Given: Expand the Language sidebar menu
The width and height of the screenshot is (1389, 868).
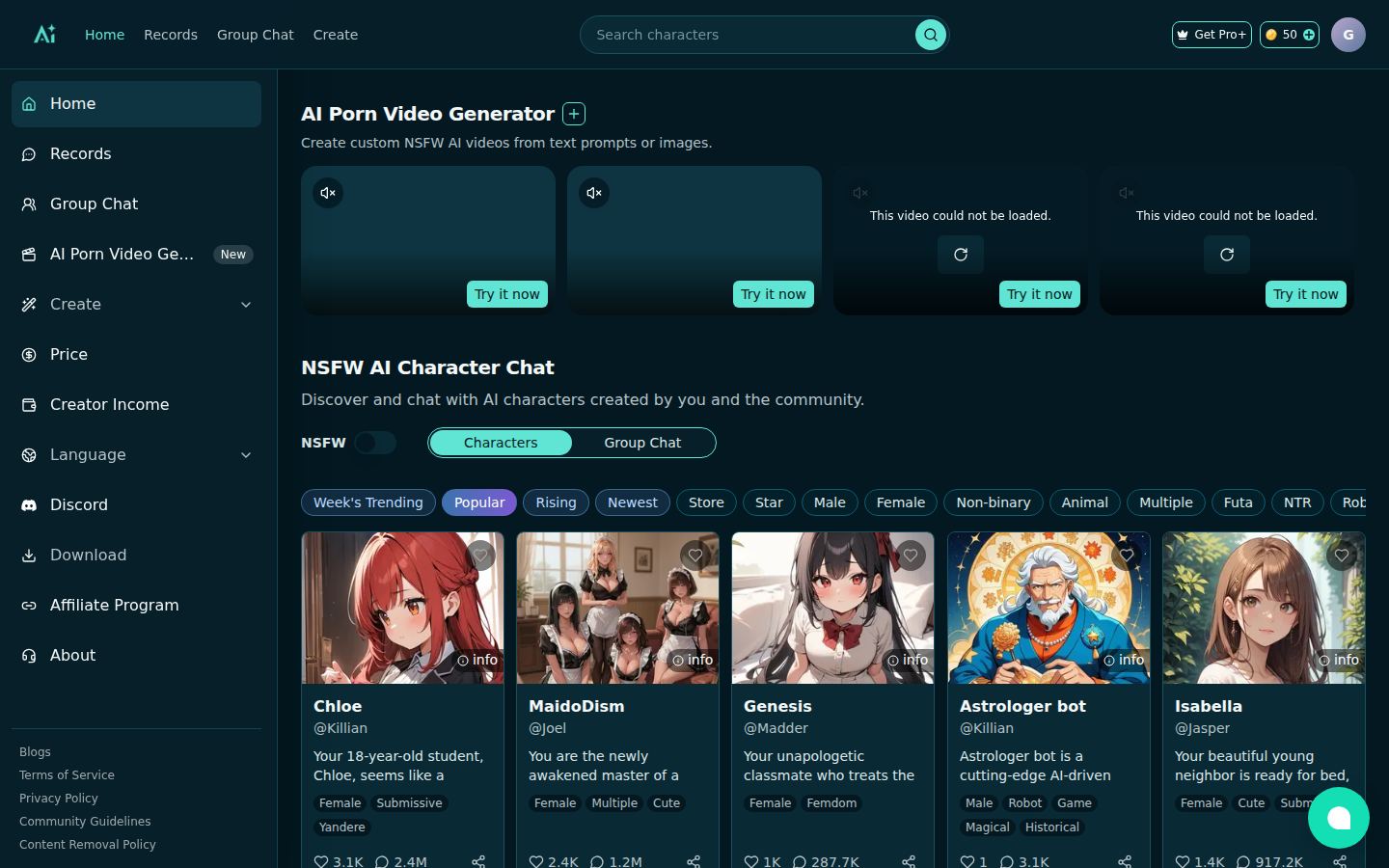Looking at the screenshot, I should tap(136, 454).
